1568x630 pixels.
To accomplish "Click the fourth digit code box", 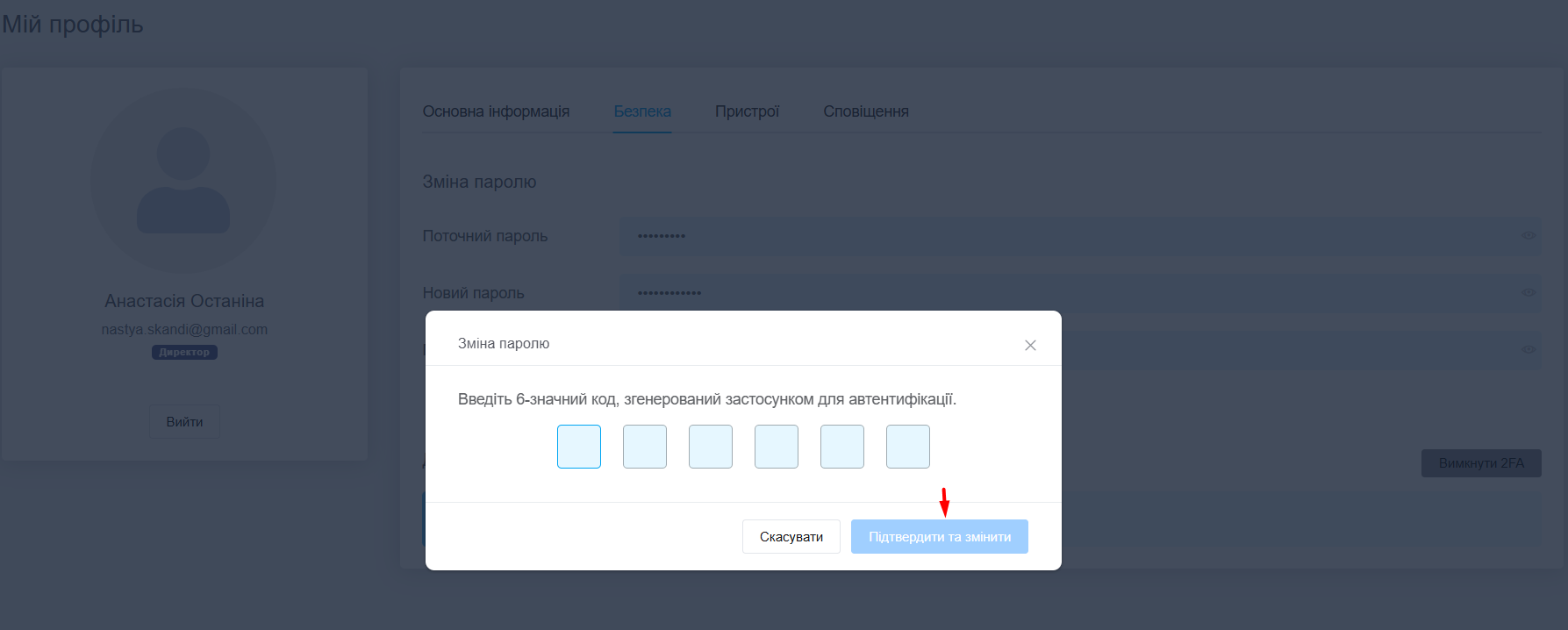I will (777, 447).
